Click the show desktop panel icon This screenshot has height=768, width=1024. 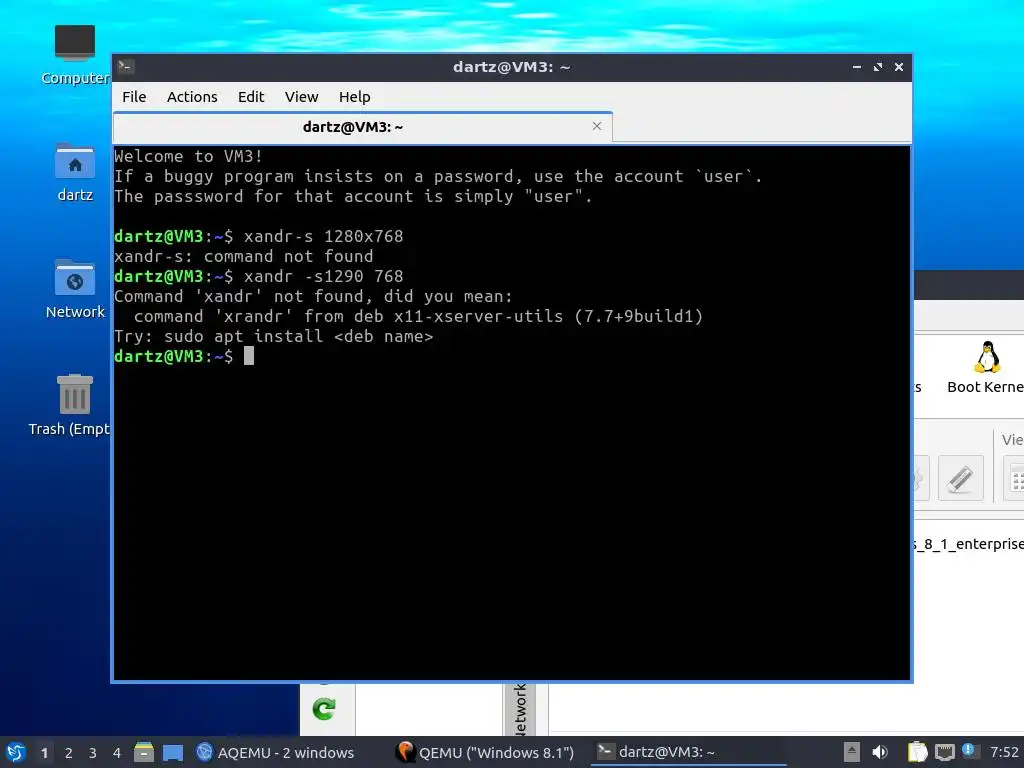tap(173, 753)
